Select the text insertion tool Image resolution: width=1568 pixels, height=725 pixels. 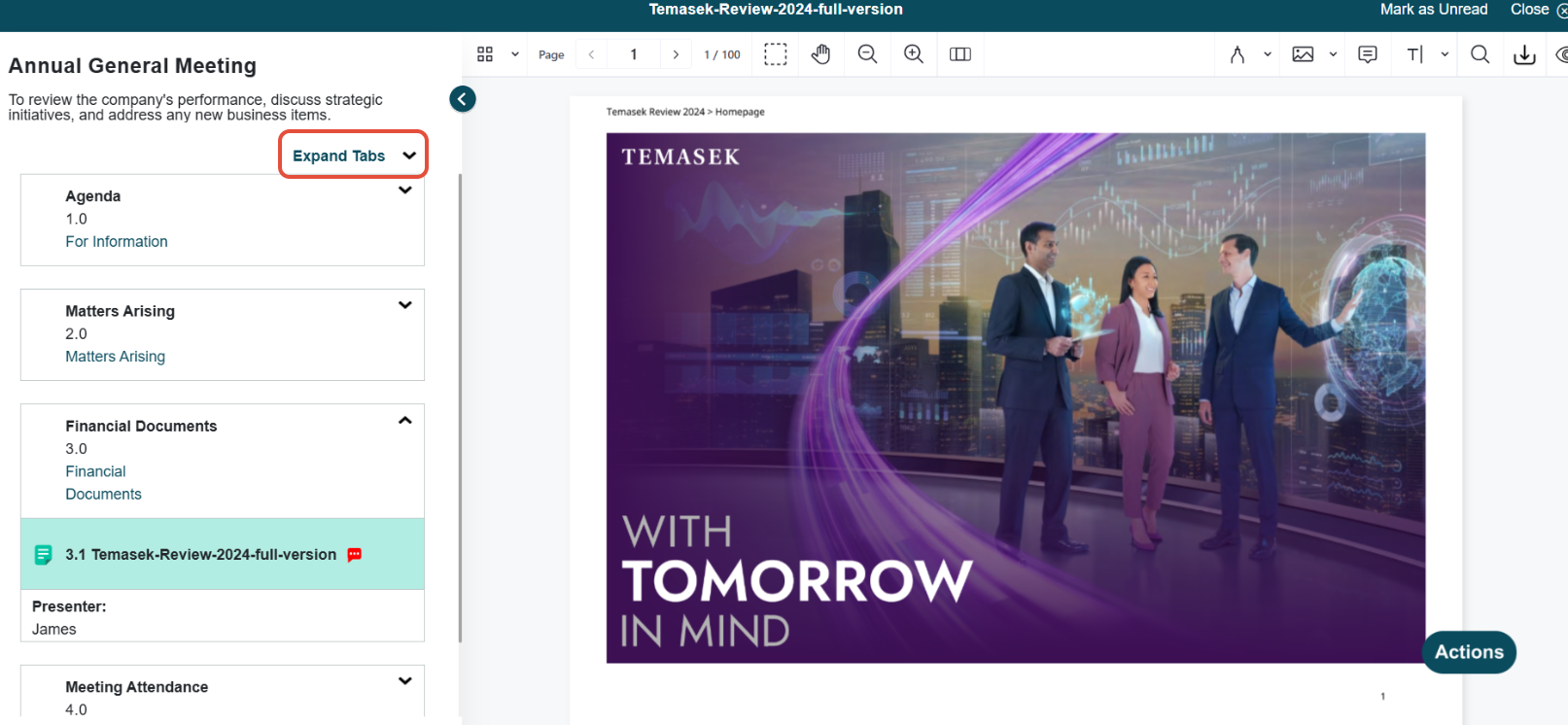(1414, 54)
